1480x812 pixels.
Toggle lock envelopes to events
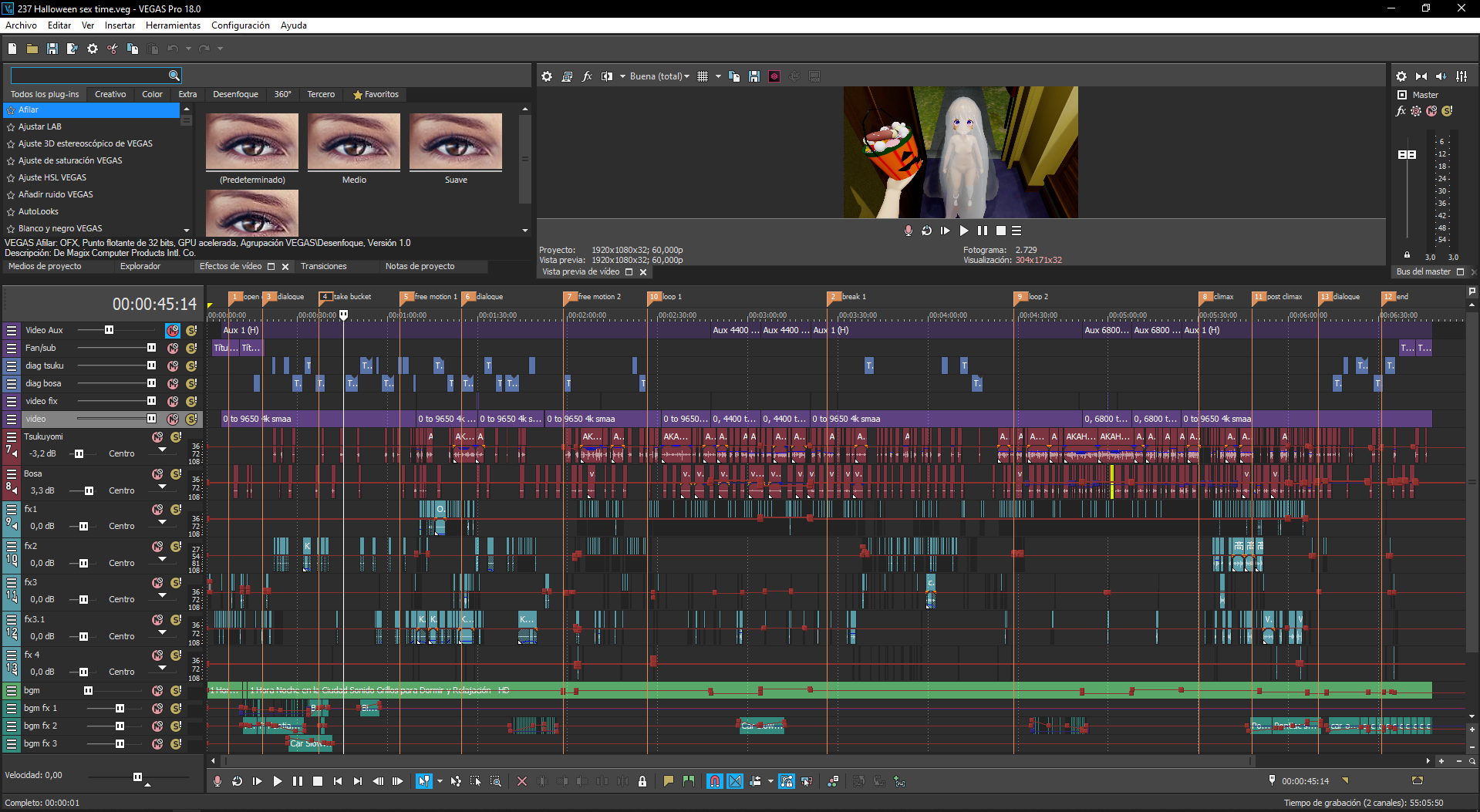point(787,781)
